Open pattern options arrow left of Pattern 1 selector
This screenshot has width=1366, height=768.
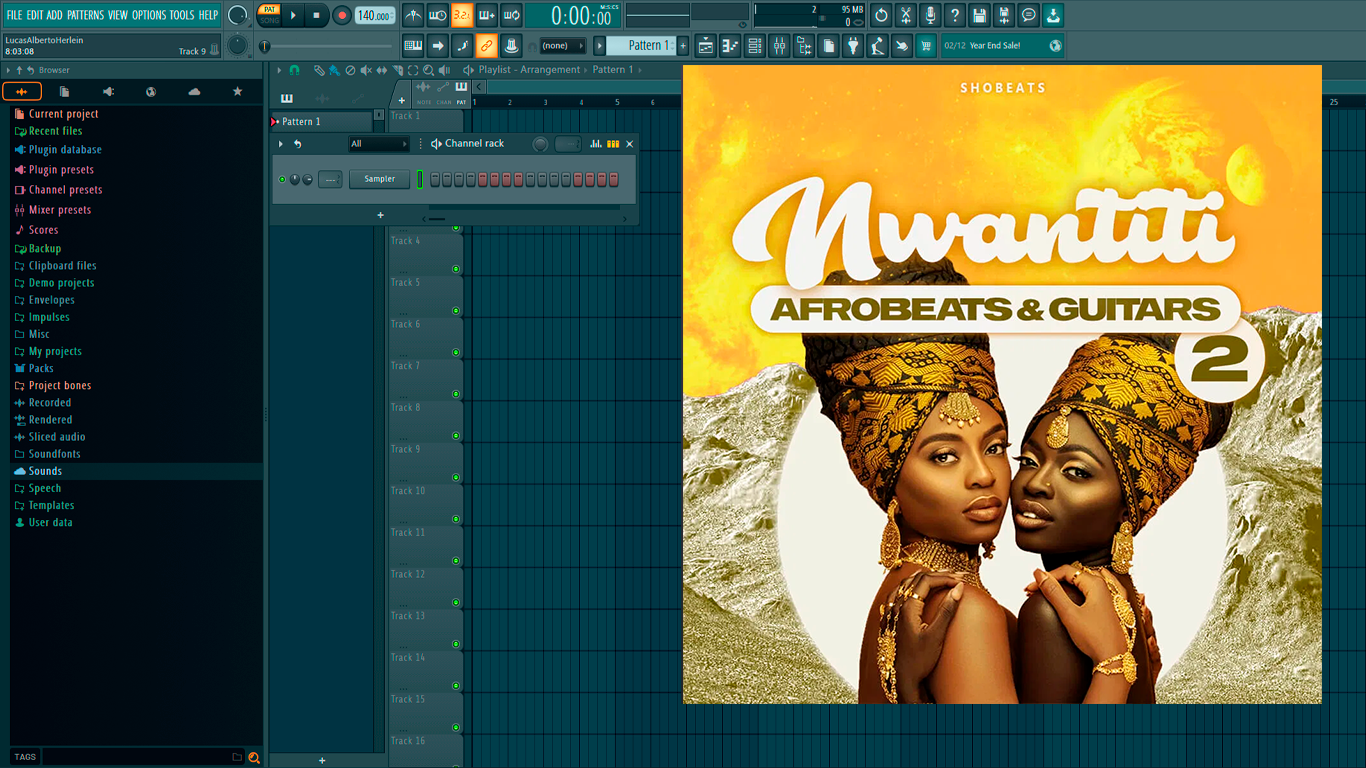point(600,45)
